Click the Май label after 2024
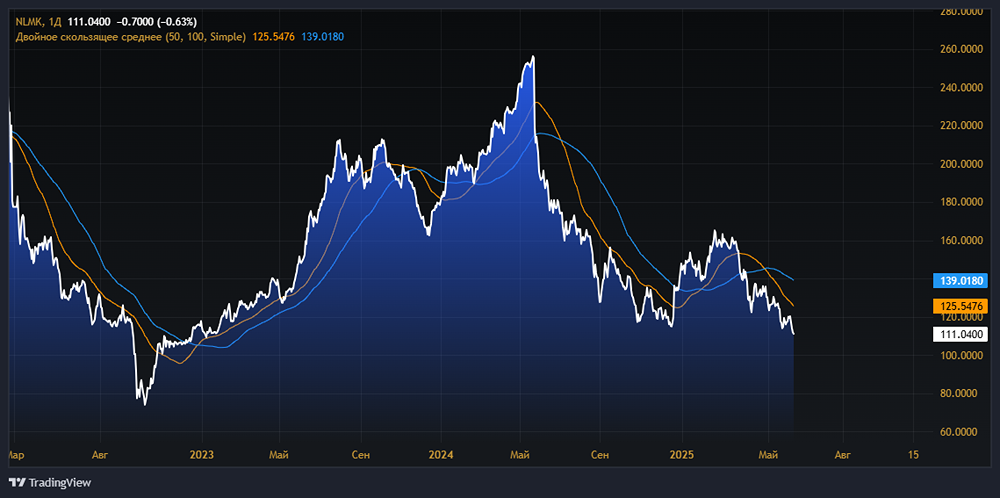The image size is (1000, 498). (520, 455)
